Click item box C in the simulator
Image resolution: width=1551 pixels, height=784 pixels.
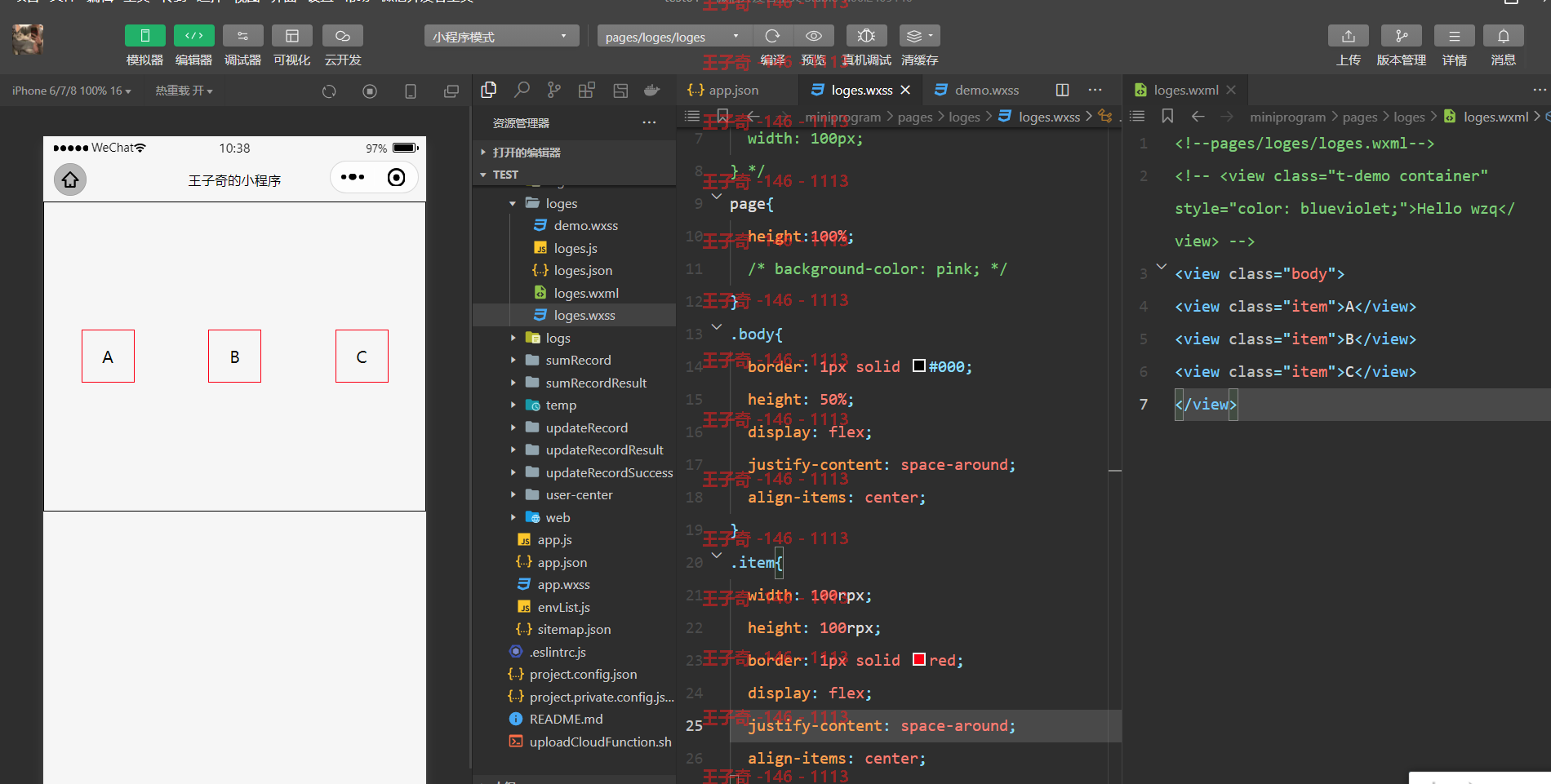362,357
